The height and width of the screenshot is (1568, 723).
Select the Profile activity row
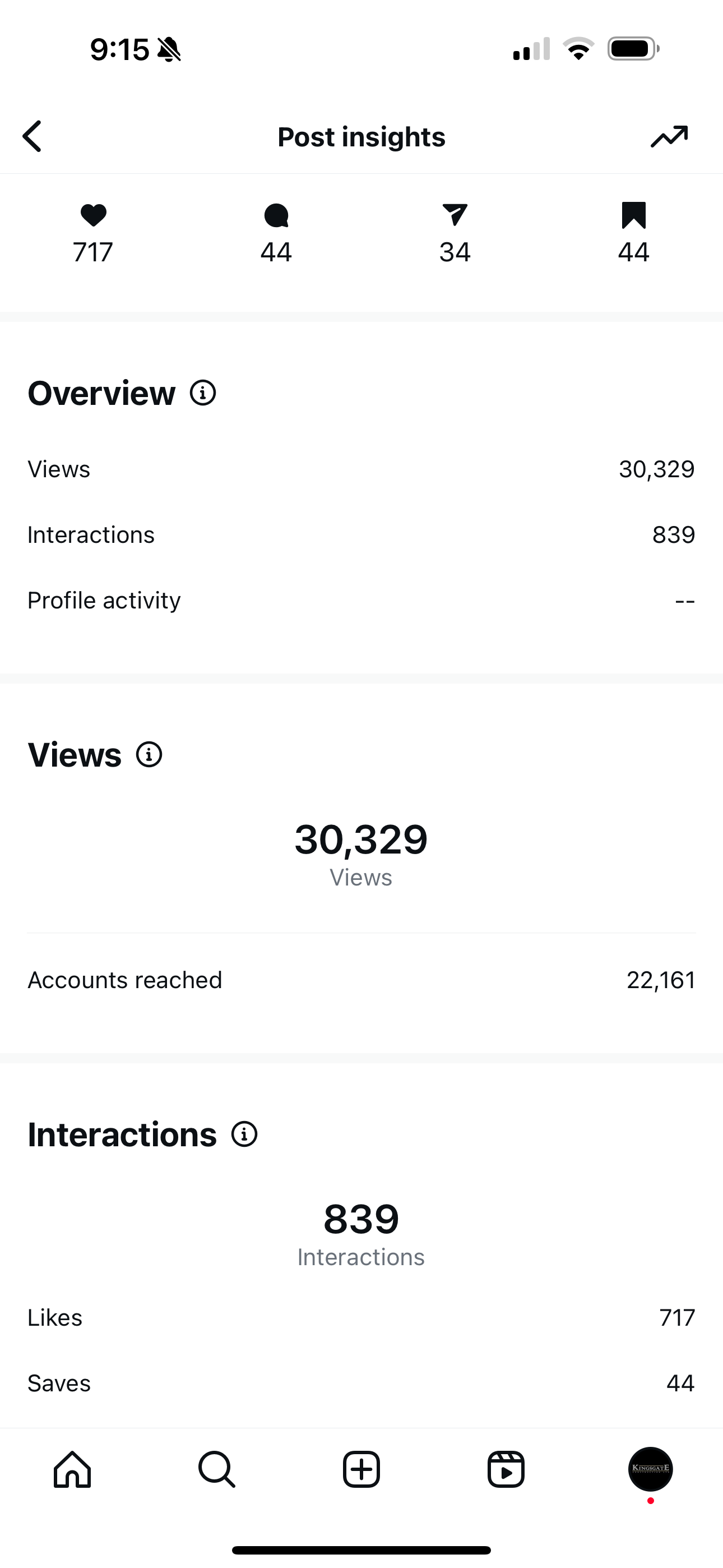coord(361,600)
